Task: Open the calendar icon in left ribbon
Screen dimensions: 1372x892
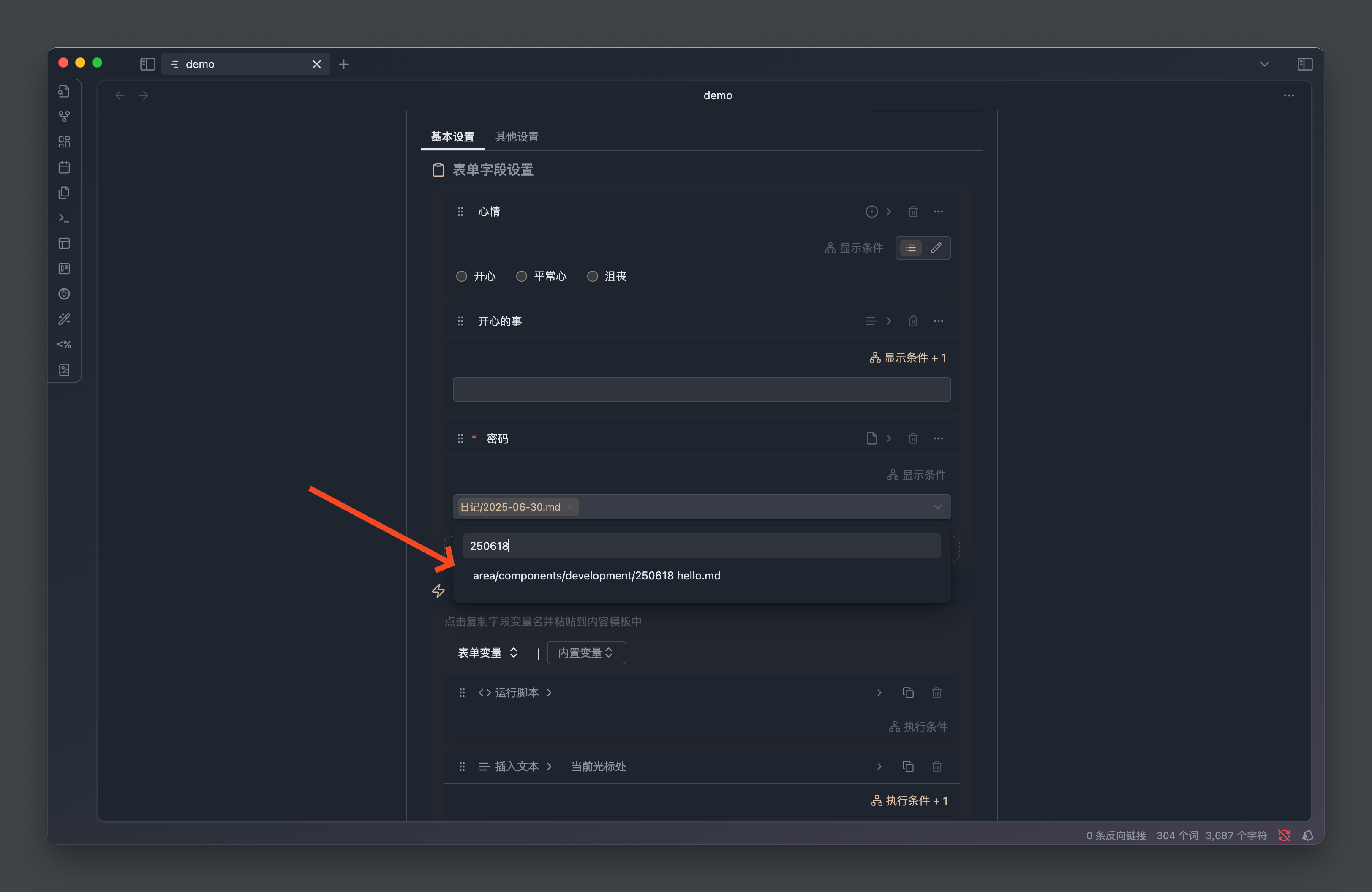Action: (x=64, y=167)
